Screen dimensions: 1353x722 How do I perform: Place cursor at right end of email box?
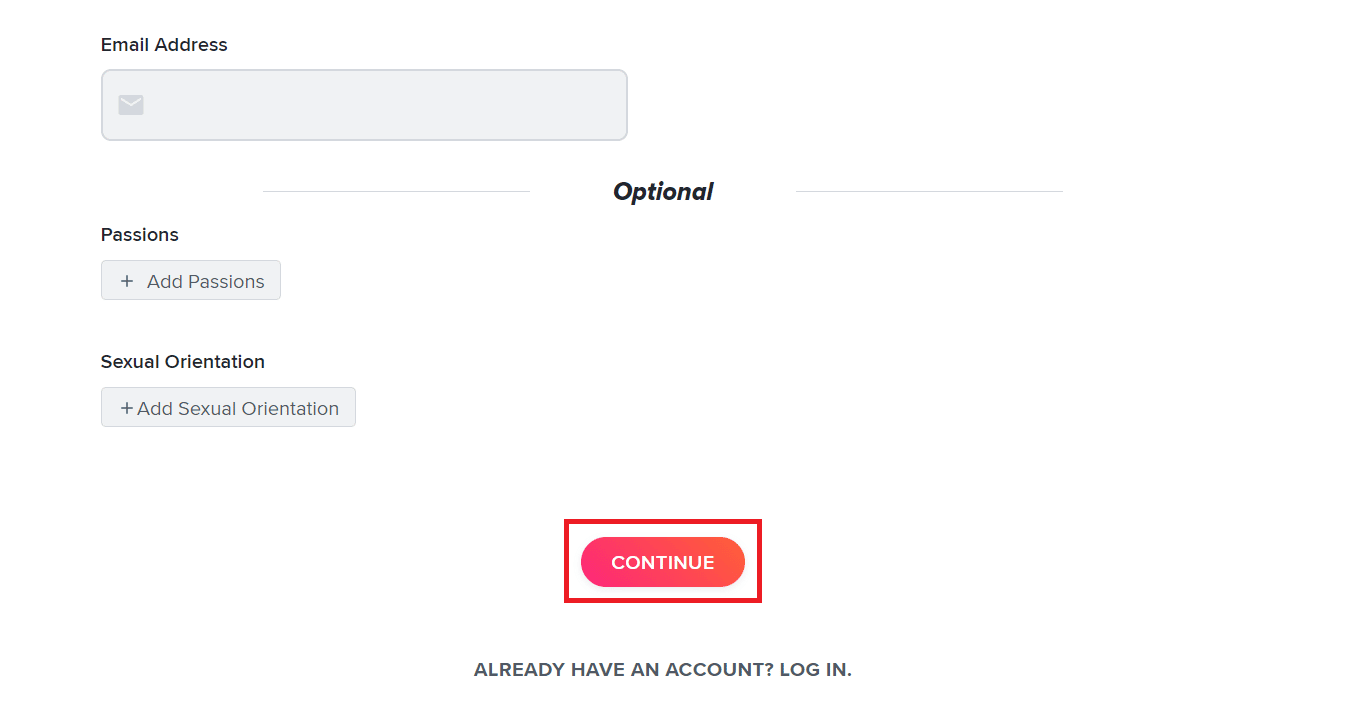pos(610,105)
